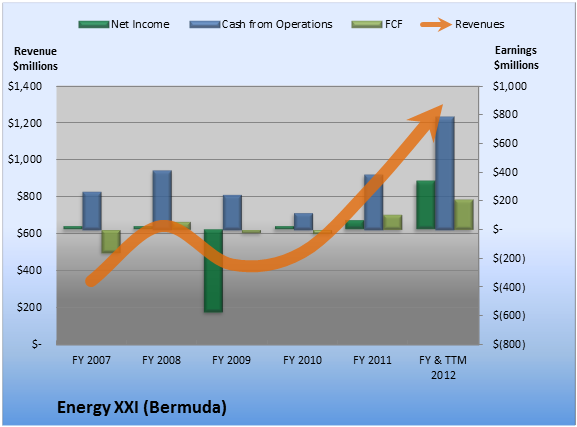Click '$400' on the Revenue axis
The width and height of the screenshot is (577, 427).
[x=29, y=270]
